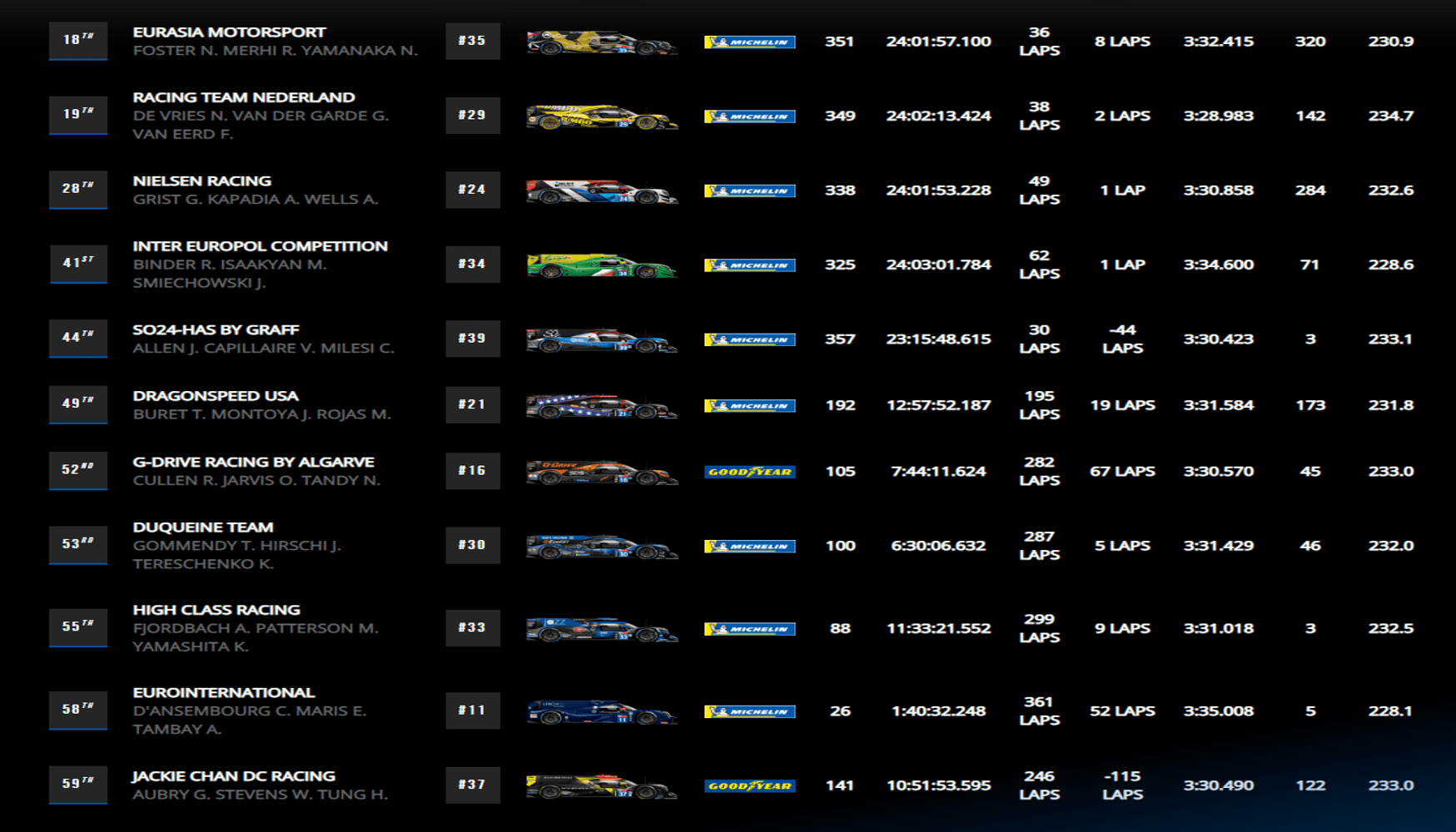The height and width of the screenshot is (832, 1456).
Task: Open the Eurointernational team name
Action: click(x=224, y=693)
